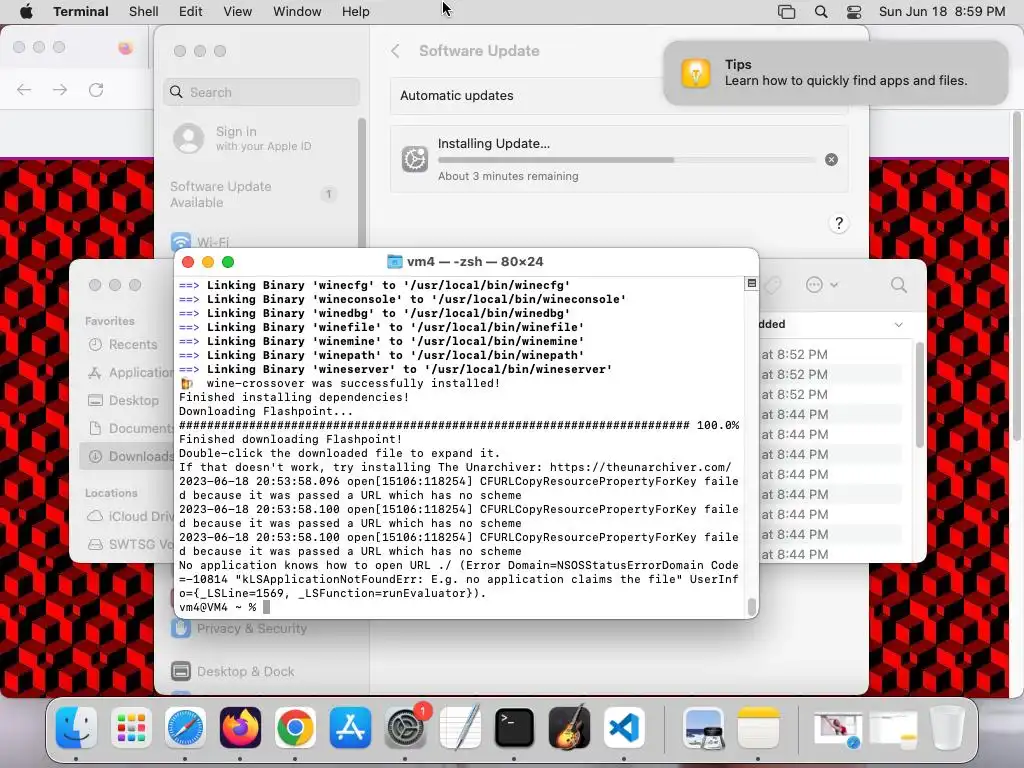Open Desktop & Dock settings
The height and width of the screenshot is (768, 1024).
pyautogui.click(x=232, y=671)
